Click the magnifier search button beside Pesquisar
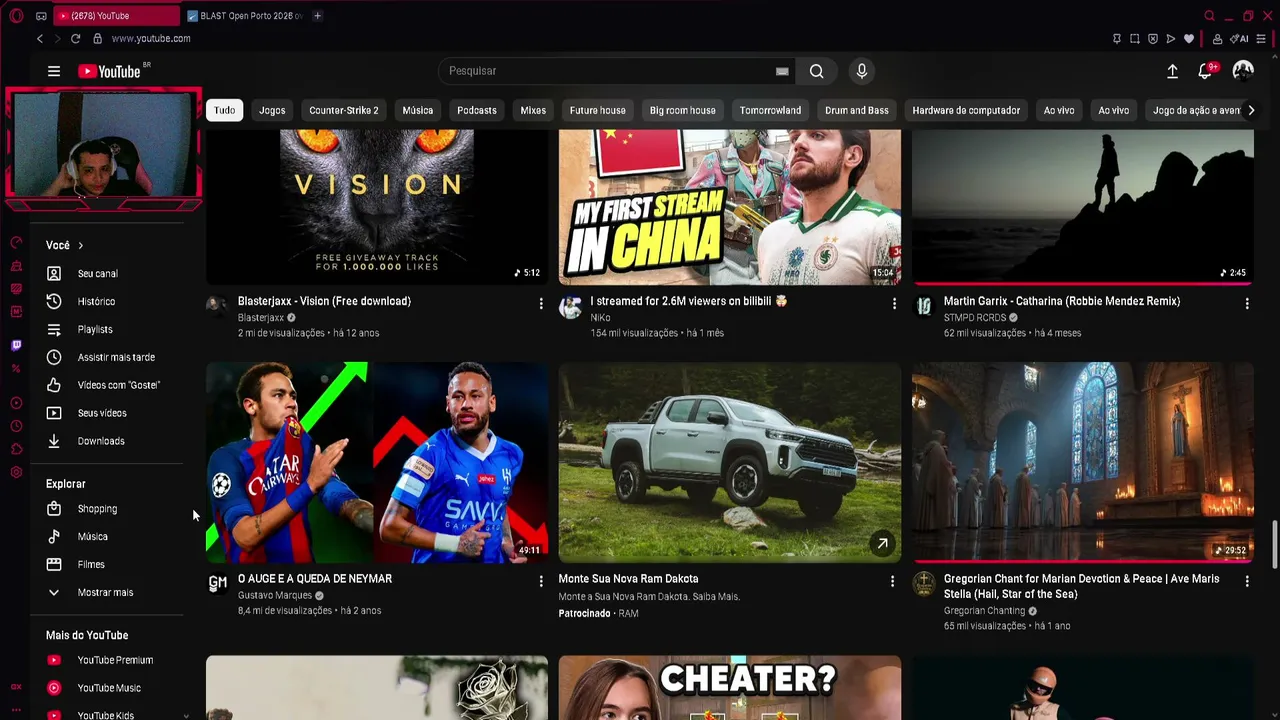The image size is (1280, 720). (x=817, y=71)
